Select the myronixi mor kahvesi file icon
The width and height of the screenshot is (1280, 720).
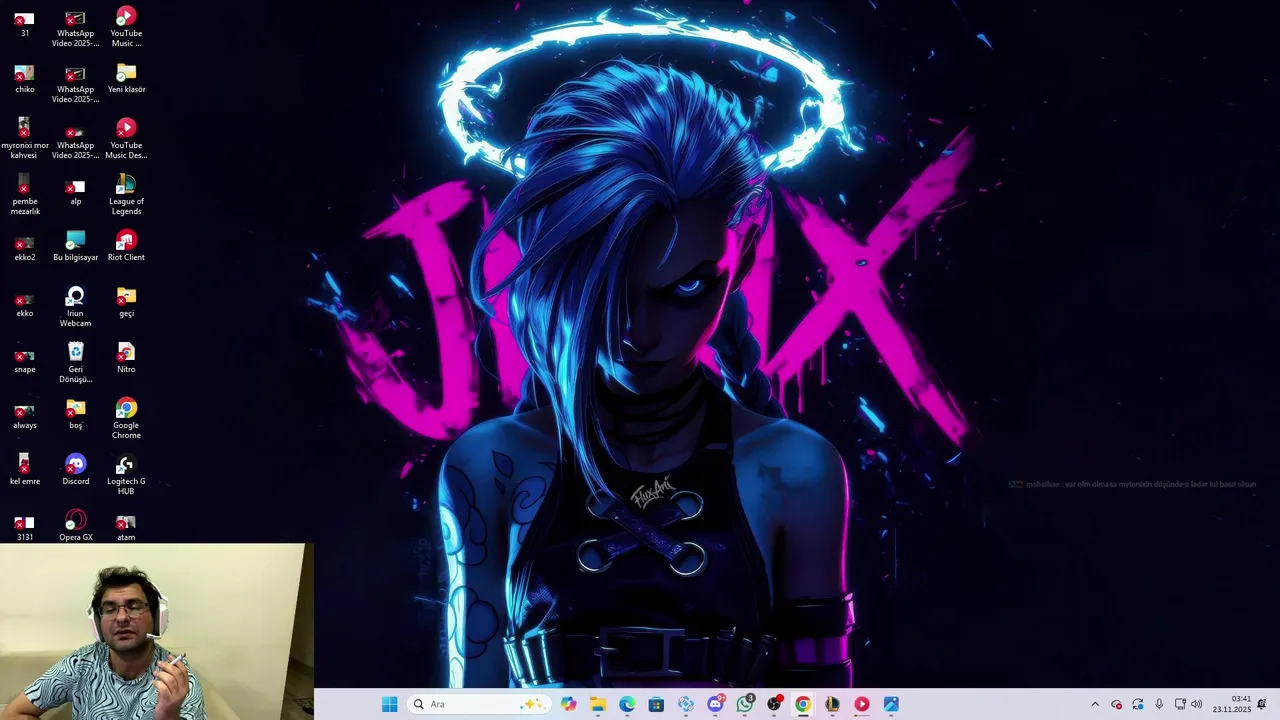(x=25, y=139)
